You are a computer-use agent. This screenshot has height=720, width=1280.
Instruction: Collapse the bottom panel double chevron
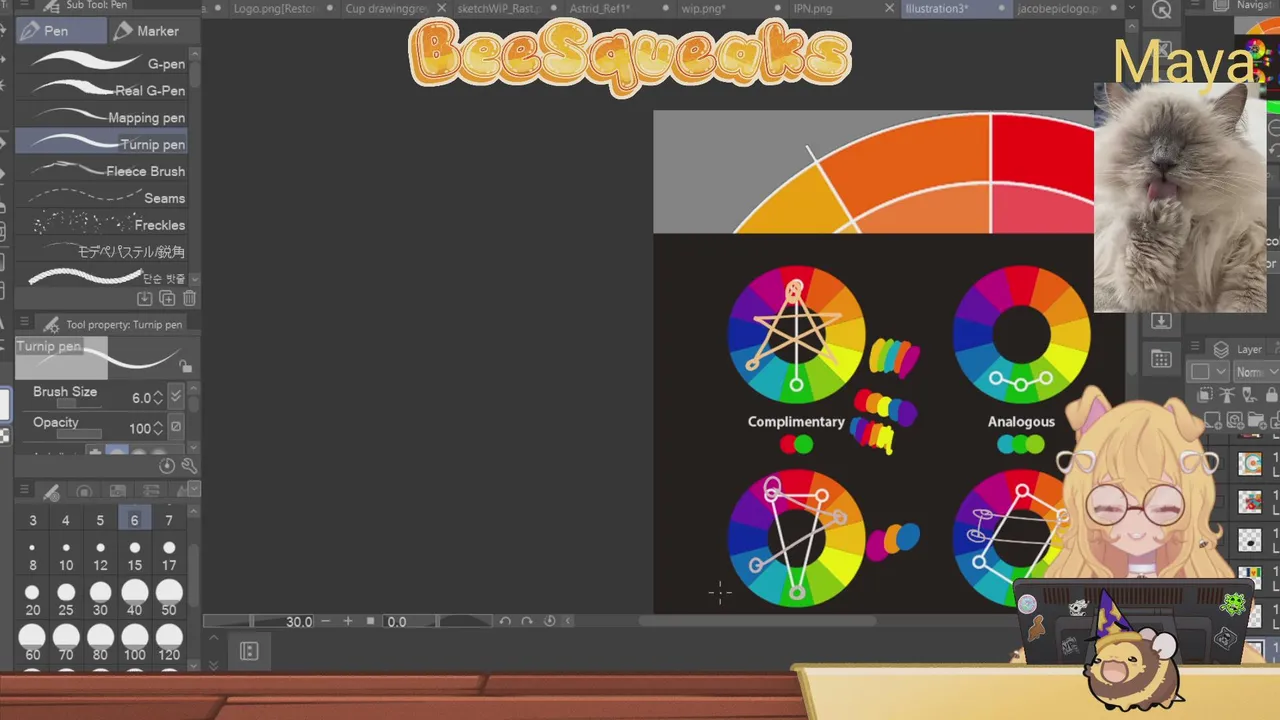tap(213, 664)
